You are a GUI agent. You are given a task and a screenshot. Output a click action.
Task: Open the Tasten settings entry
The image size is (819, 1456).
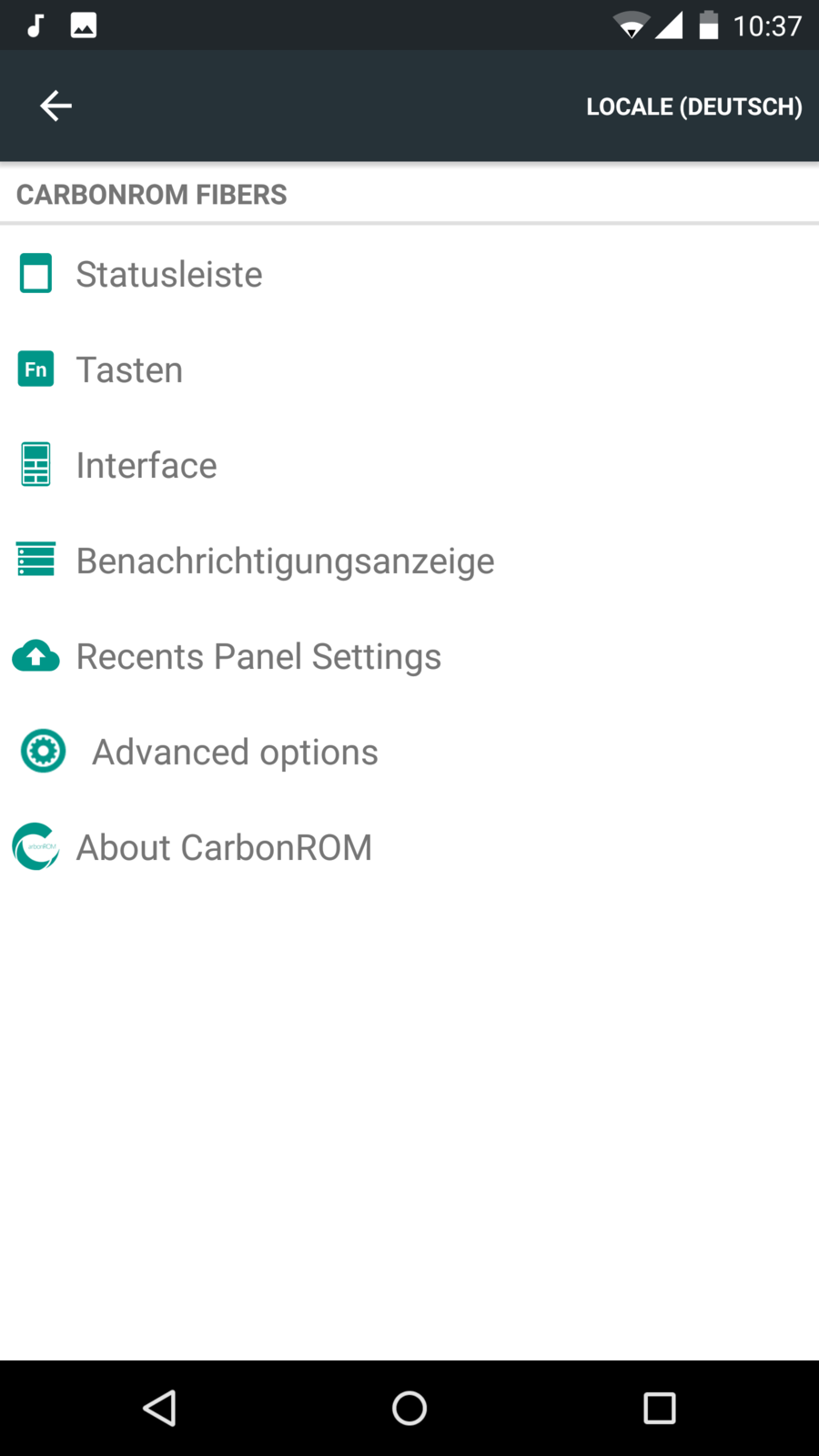pos(129,370)
